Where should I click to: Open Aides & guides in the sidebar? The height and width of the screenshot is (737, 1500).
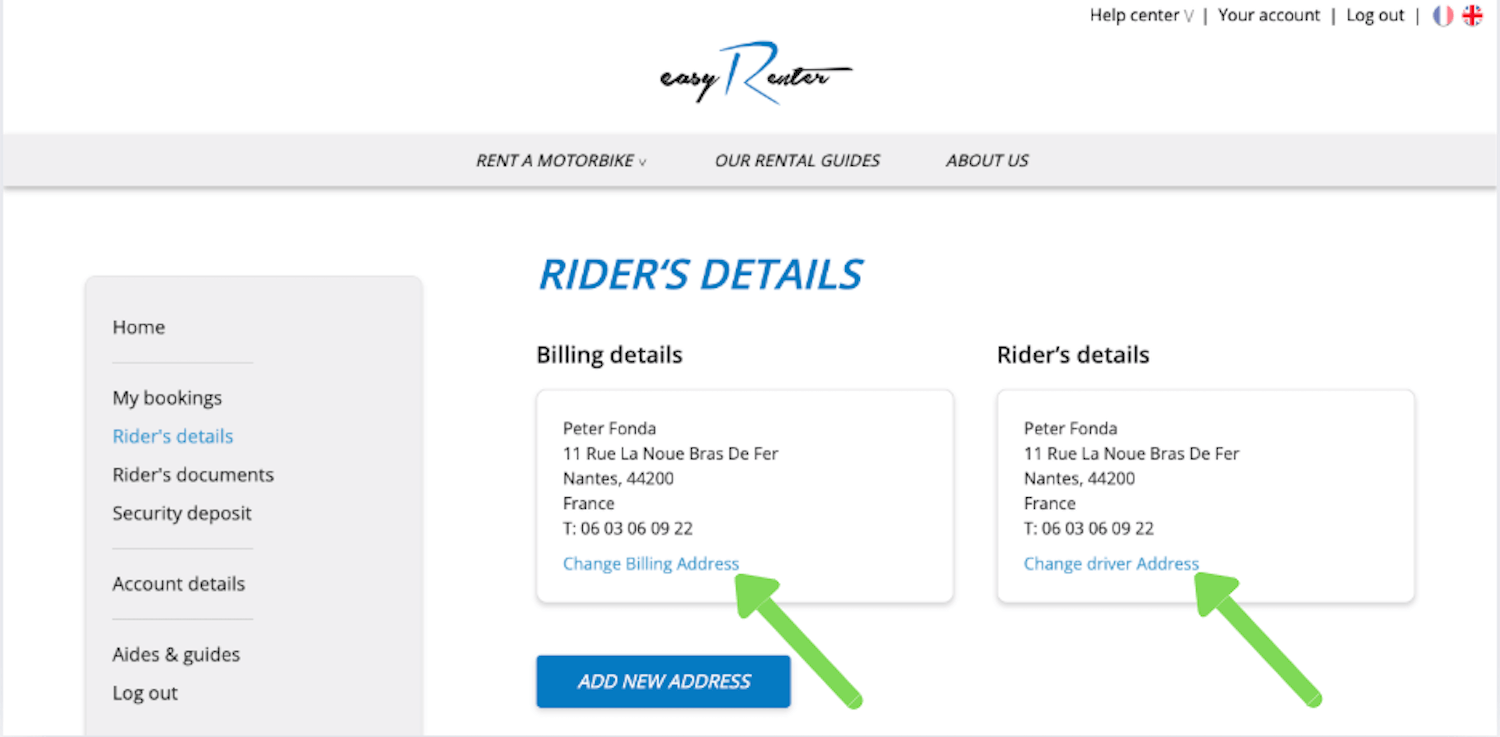(x=176, y=655)
